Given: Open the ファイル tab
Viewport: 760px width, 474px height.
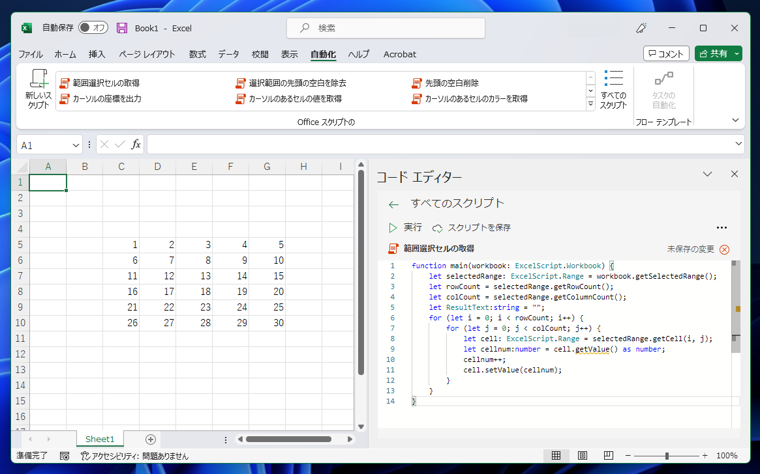Looking at the screenshot, I should (31, 54).
